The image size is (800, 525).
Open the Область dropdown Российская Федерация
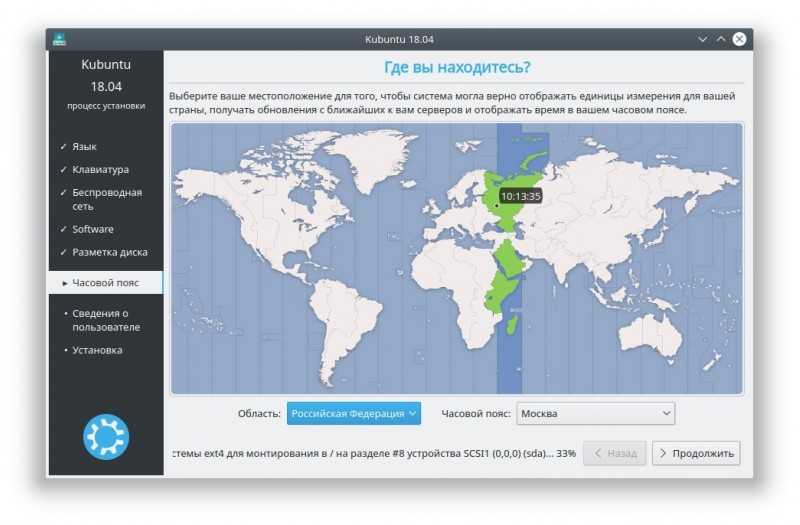[x=354, y=413]
